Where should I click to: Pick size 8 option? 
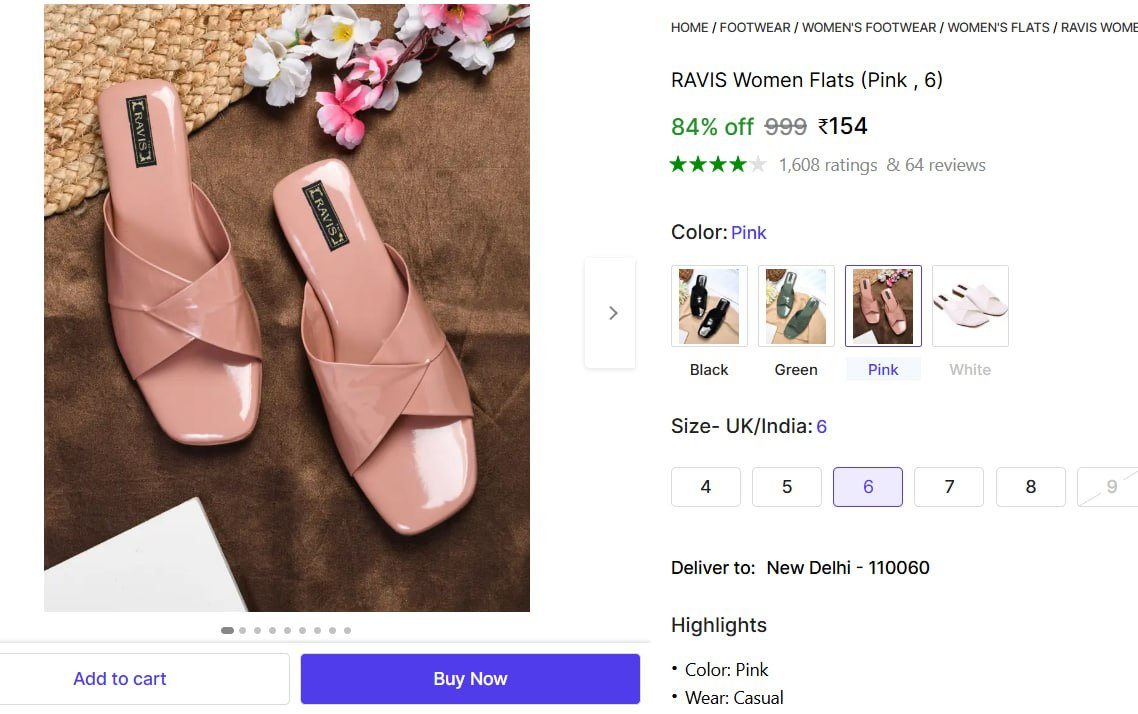(1031, 487)
